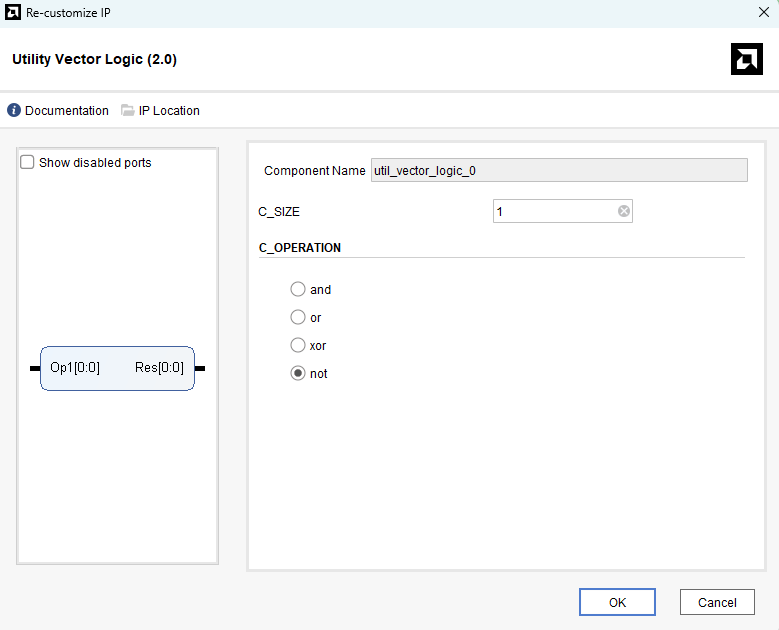Choose the 'xor' operation option
The image size is (779, 630).
(x=298, y=345)
